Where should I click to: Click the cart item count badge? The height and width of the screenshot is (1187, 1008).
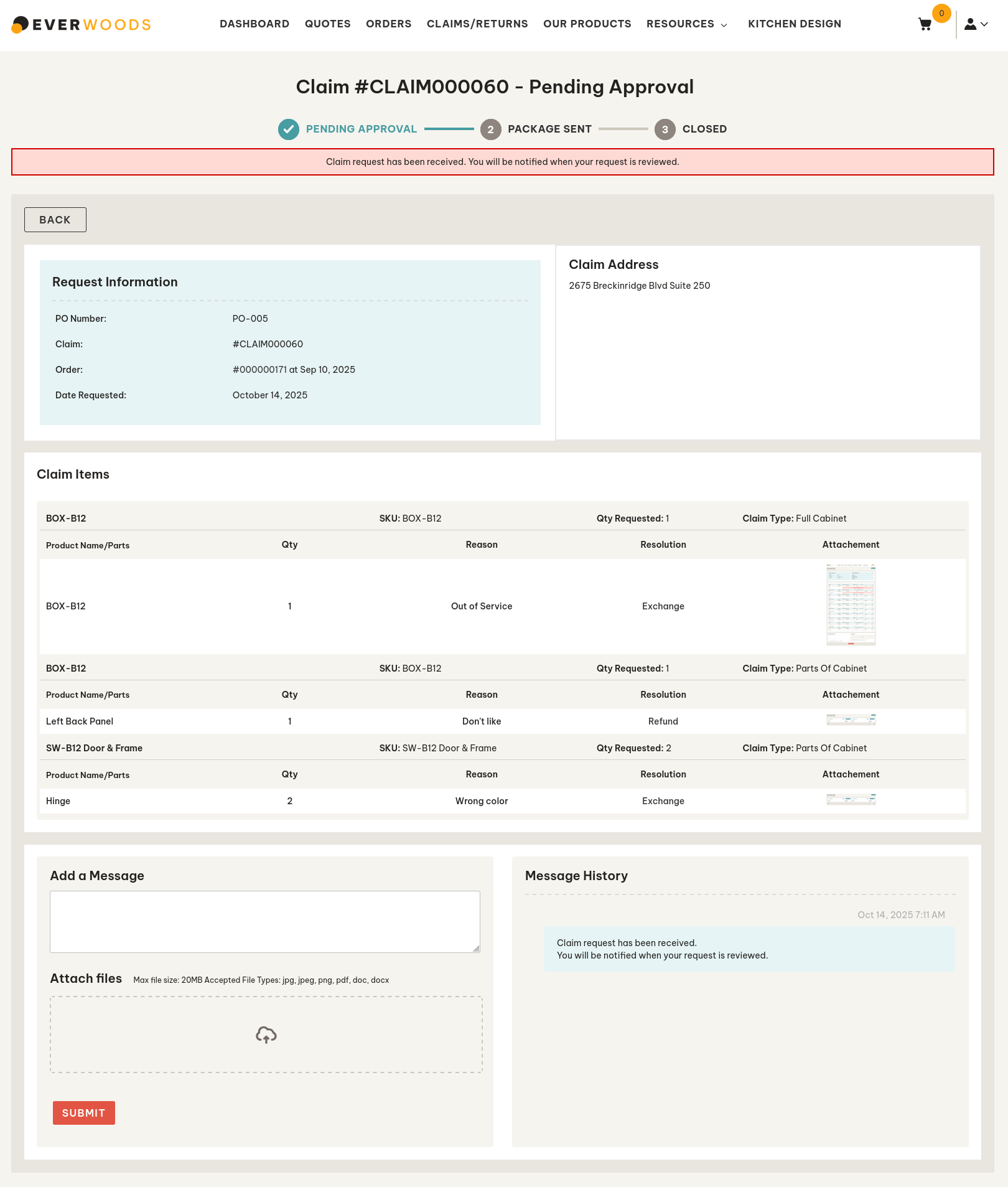pos(941,13)
